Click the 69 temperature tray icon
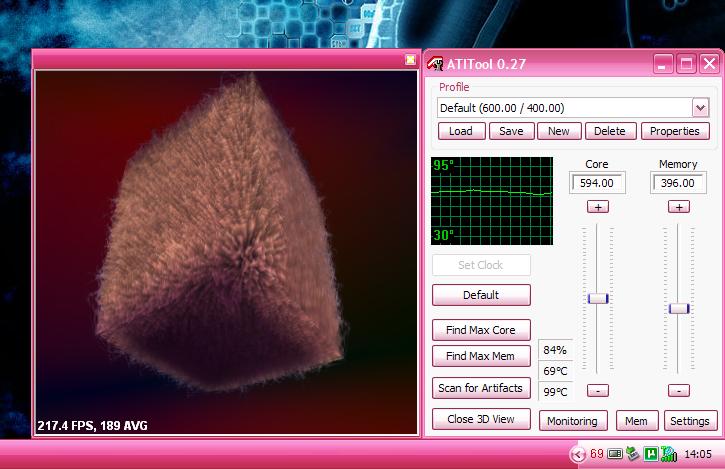 pyautogui.click(x=596, y=454)
